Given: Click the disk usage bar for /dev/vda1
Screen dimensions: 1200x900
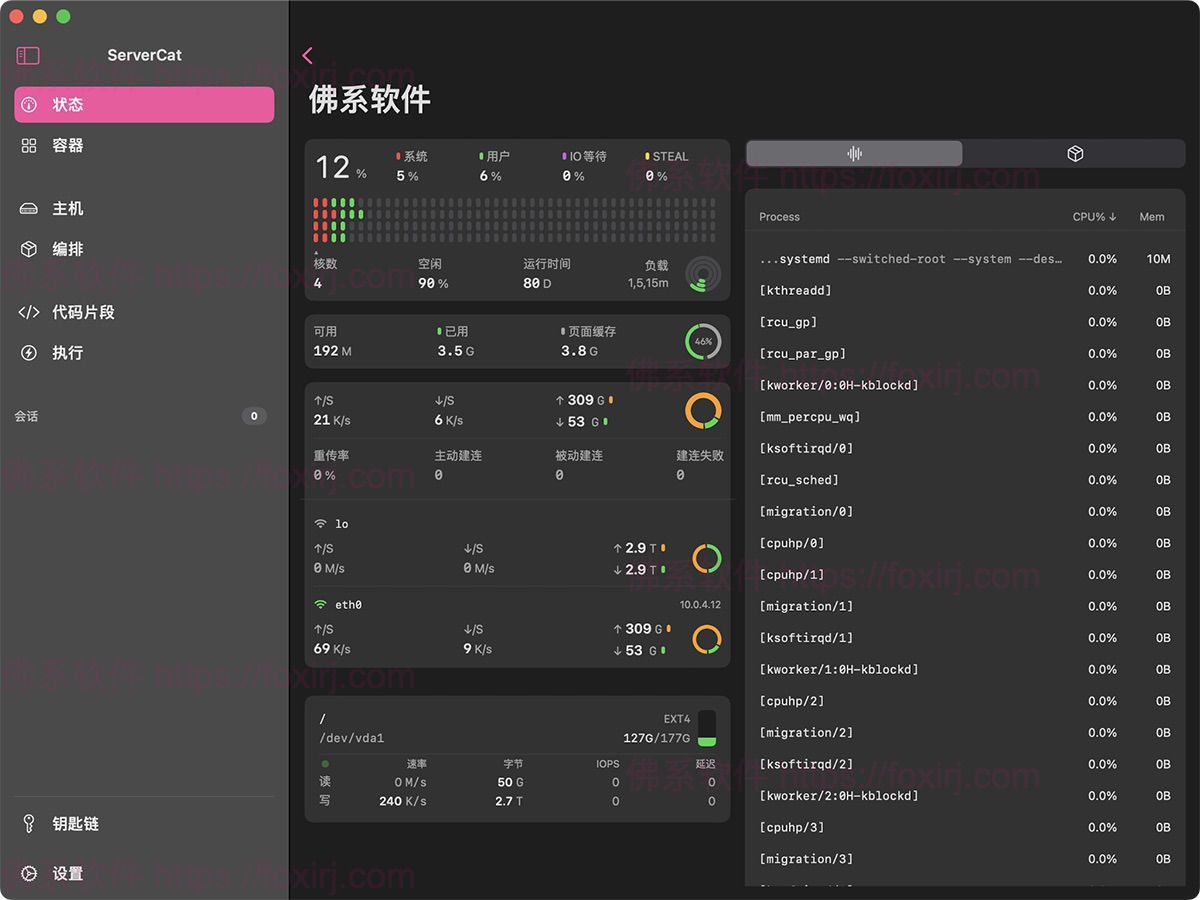Looking at the screenshot, I should pyautogui.click(x=706, y=729).
